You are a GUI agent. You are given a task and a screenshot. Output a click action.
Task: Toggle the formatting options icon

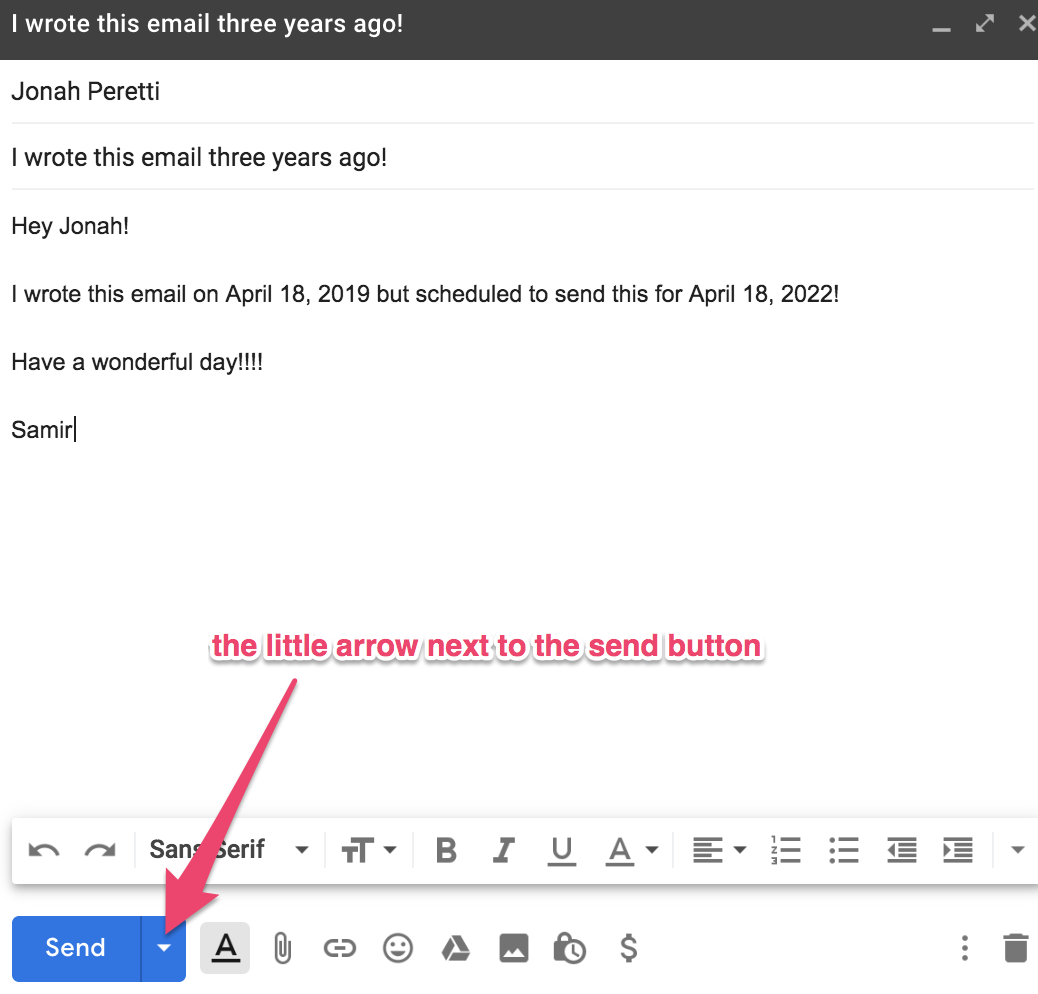(x=225, y=948)
